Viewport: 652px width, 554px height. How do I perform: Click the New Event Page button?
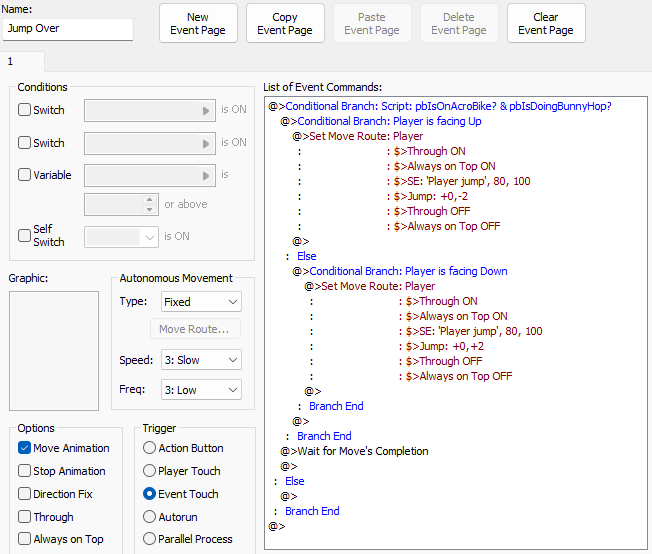click(198, 23)
